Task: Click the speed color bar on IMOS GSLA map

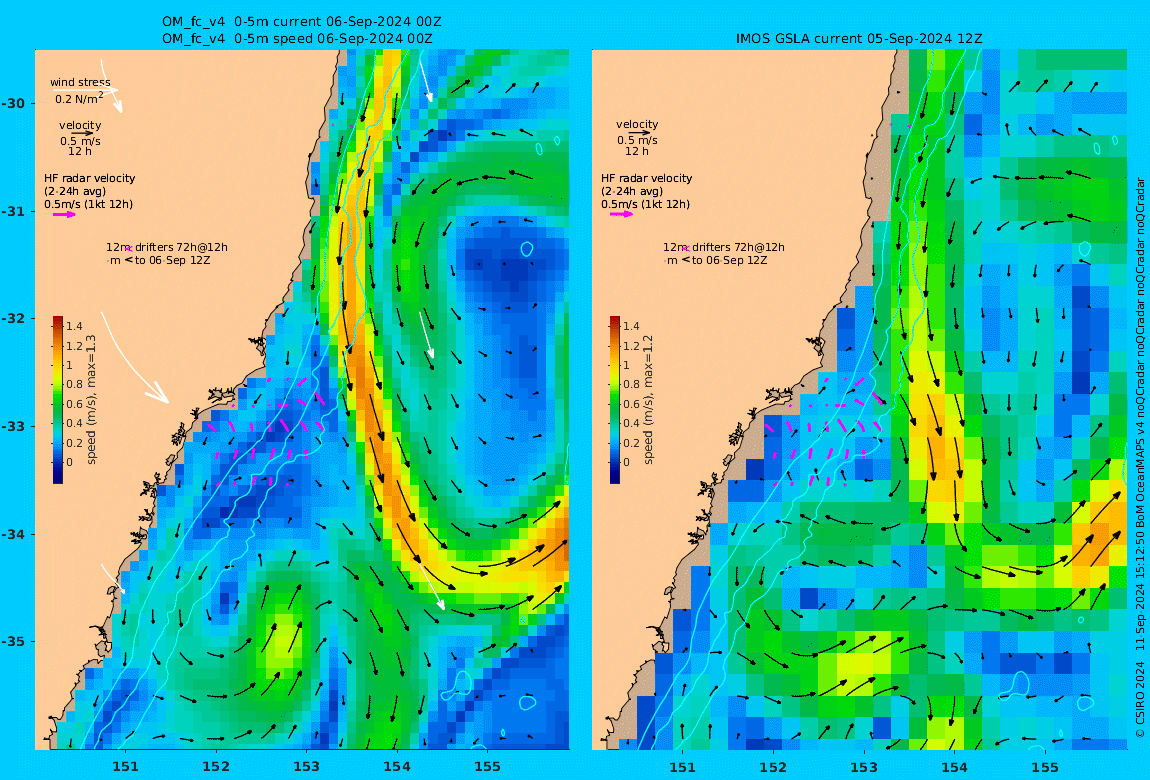Action: (615, 400)
